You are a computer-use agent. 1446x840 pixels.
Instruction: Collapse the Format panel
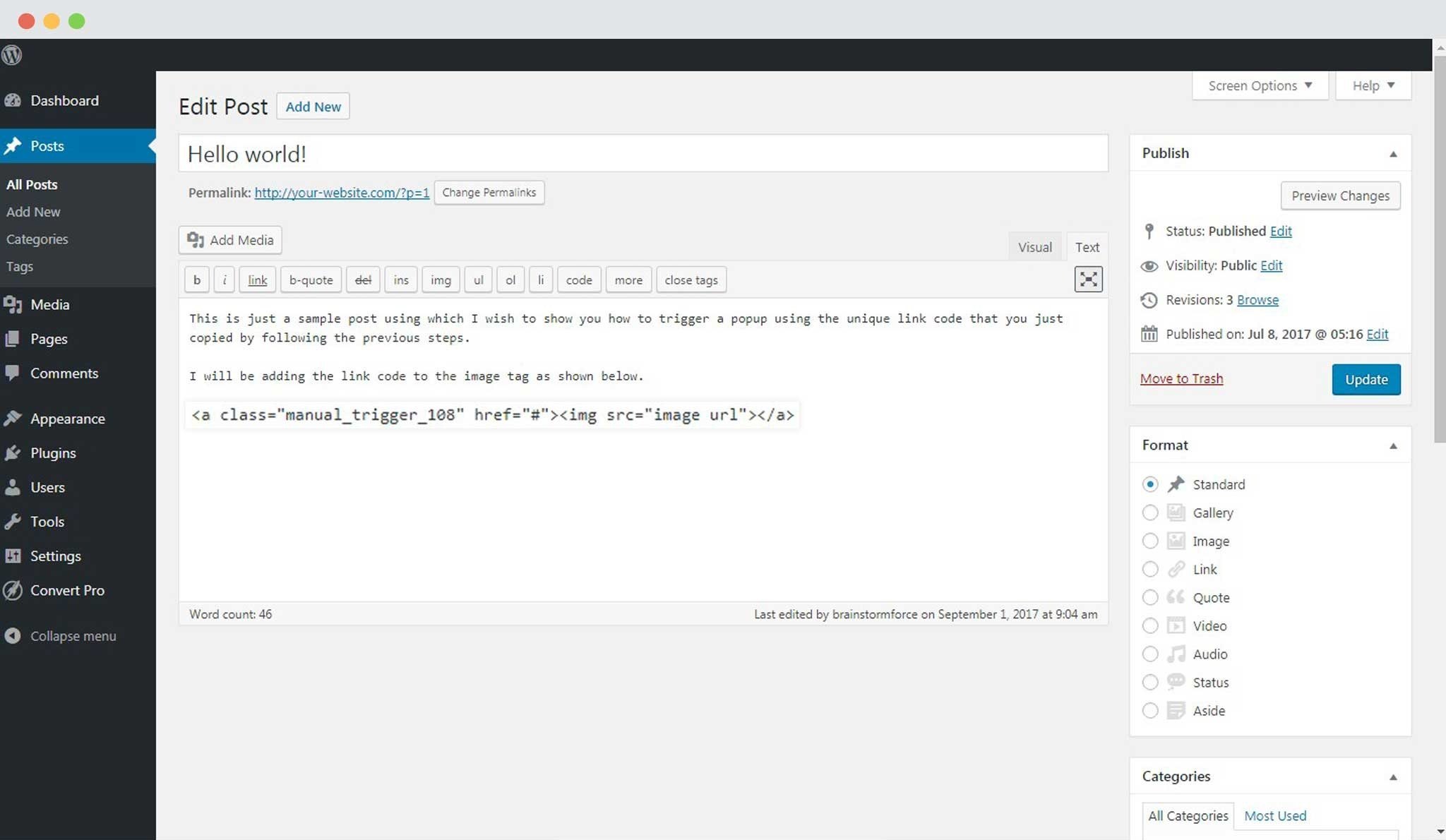point(1393,445)
